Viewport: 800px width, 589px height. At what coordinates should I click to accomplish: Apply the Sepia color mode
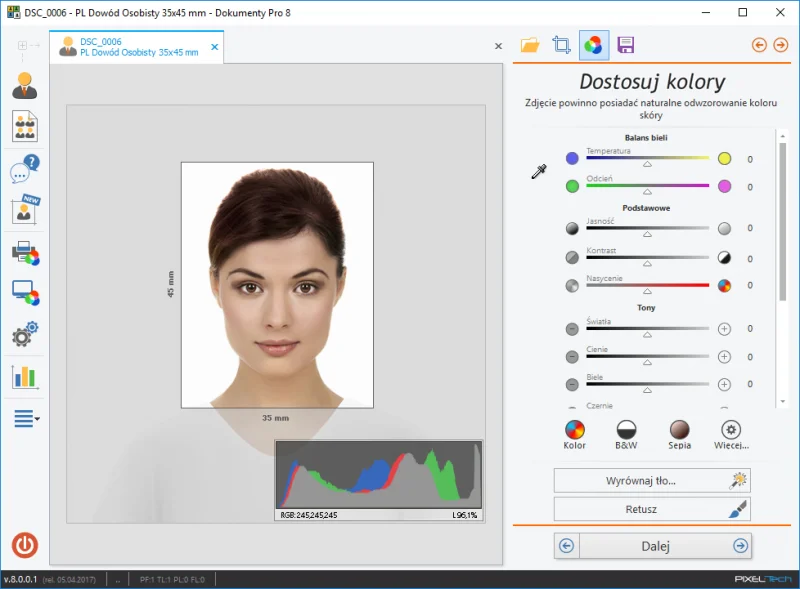coord(680,434)
